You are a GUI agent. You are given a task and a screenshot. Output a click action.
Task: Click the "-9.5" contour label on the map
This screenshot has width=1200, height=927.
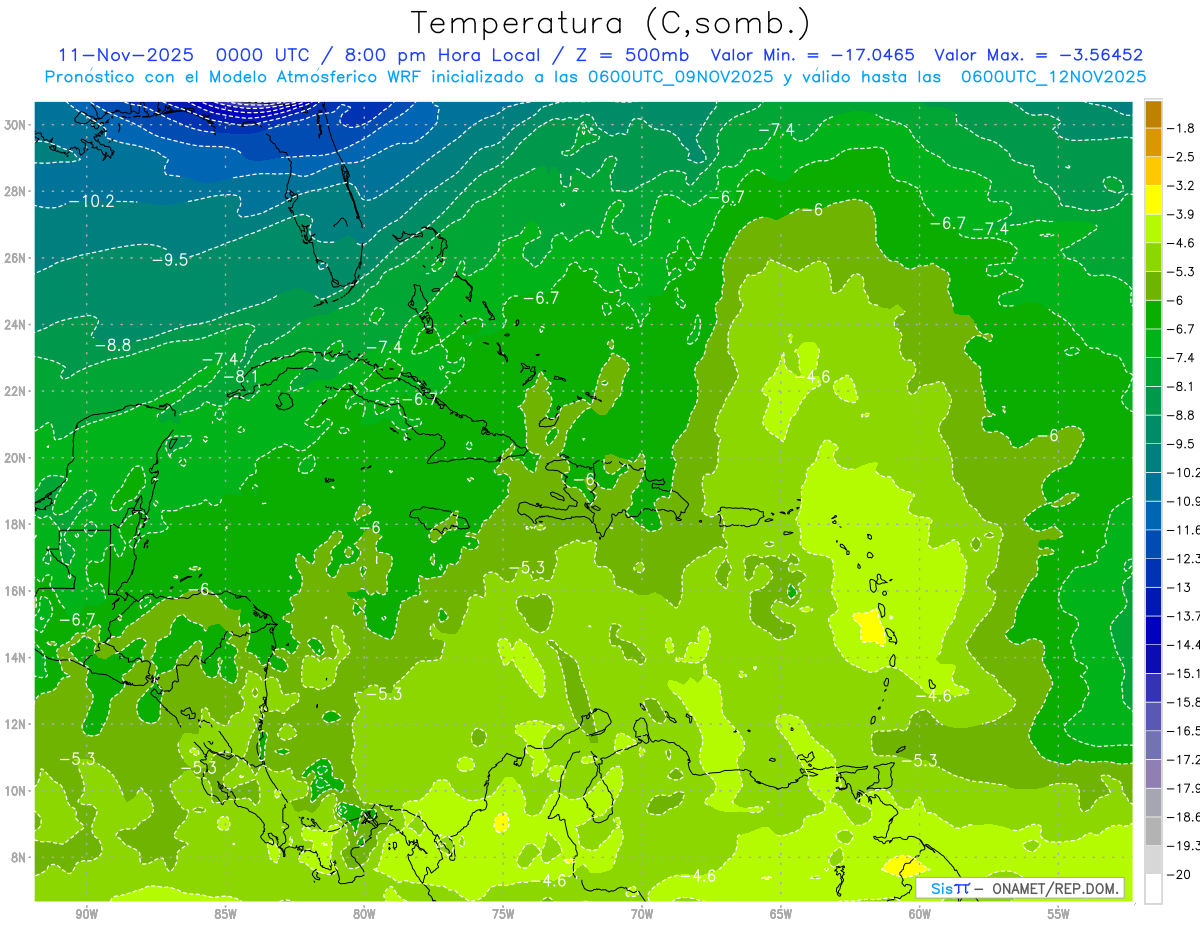coord(170,260)
